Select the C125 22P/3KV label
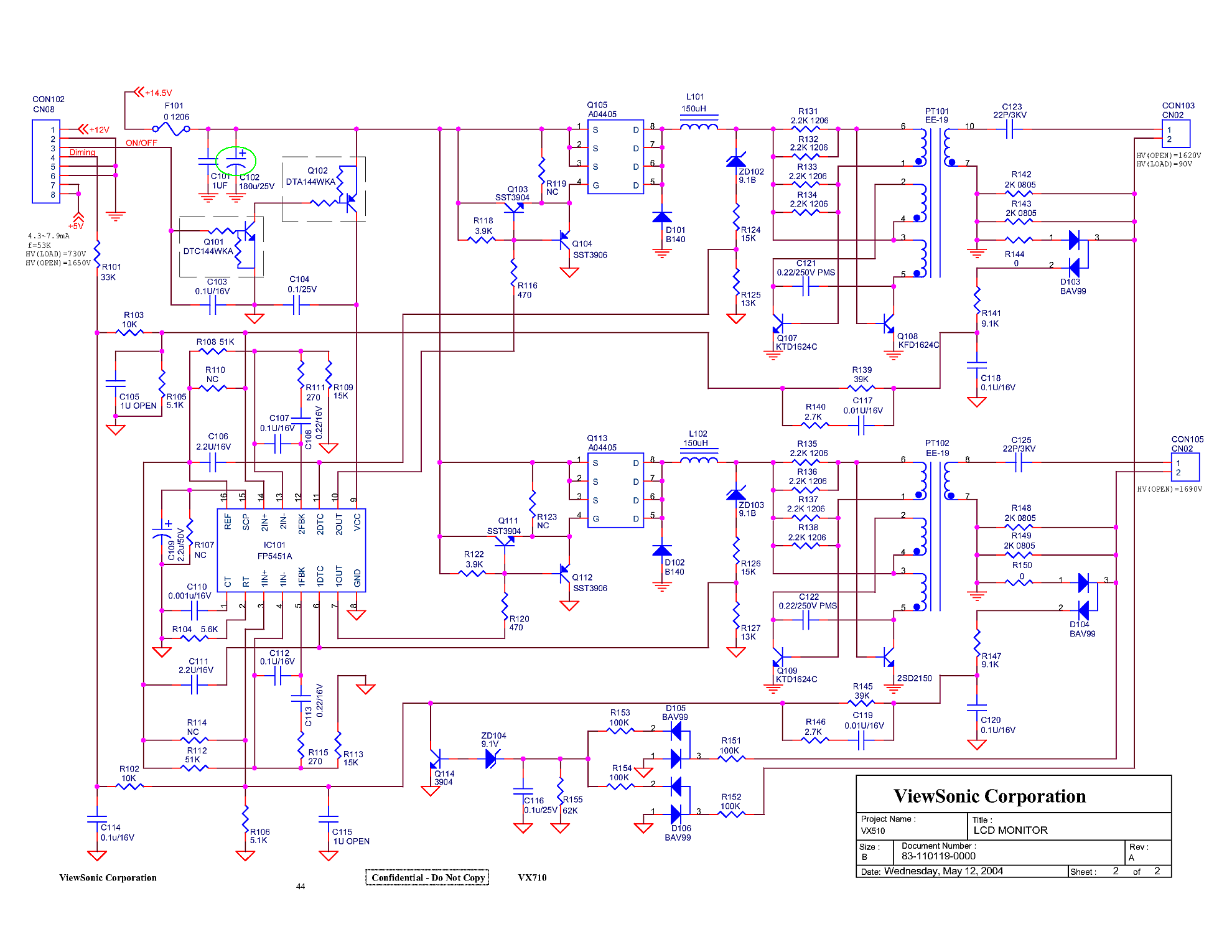The height and width of the screenshot is (952, 1232). pos(1019,444)
